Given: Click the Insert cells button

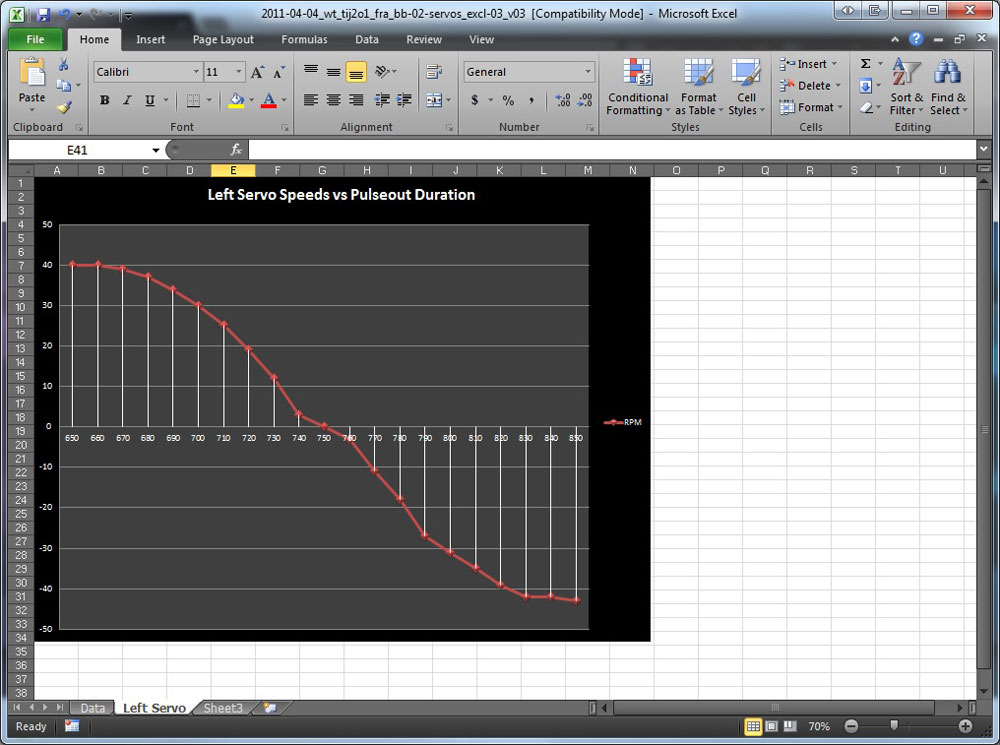Looking at the screenshot, I should point(808,64).
